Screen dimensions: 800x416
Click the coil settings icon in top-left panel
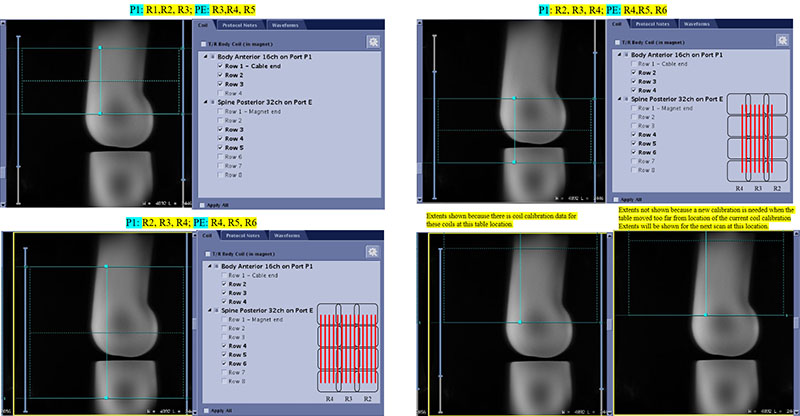(x=373, y=41)
